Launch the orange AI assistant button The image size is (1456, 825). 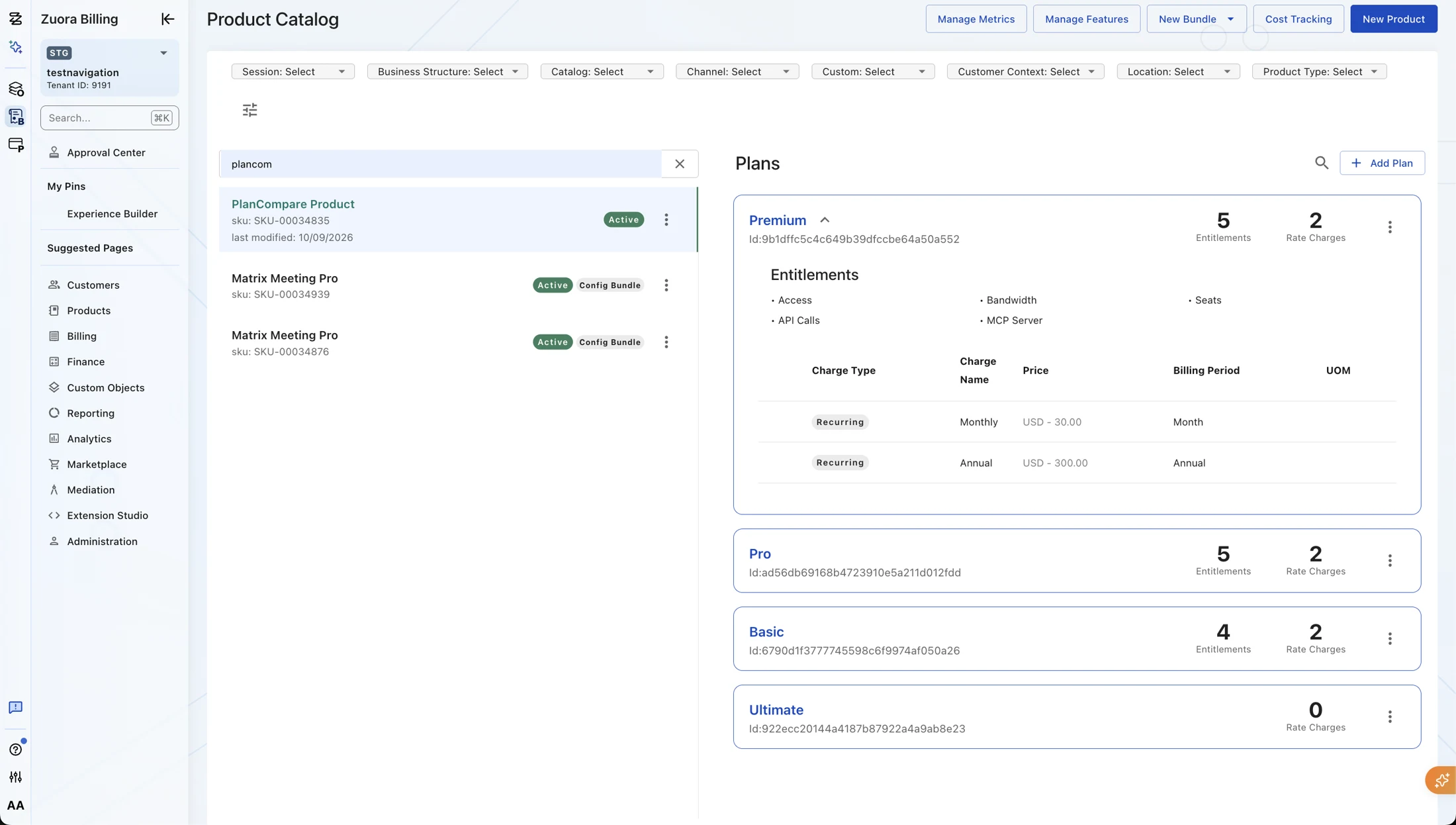click(1441, 781)
